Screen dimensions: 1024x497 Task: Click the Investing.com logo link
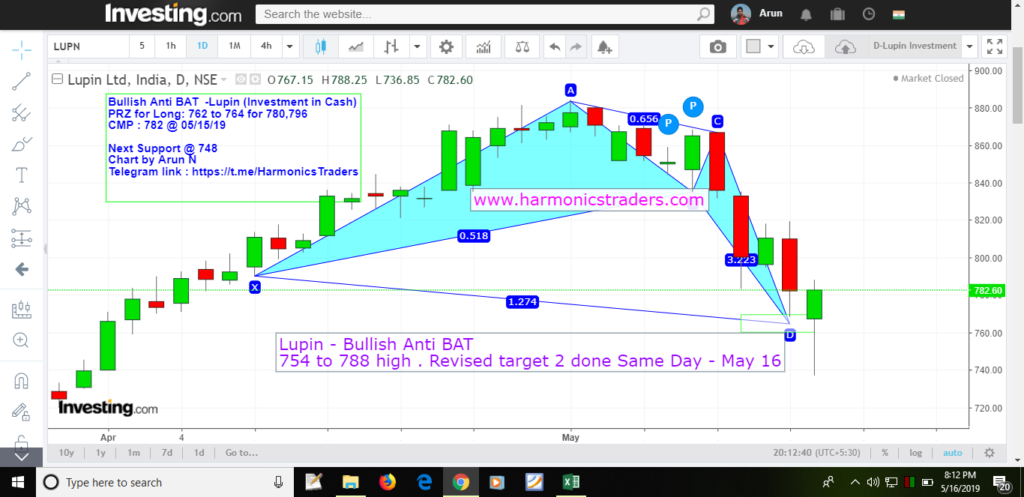[173, 14]
